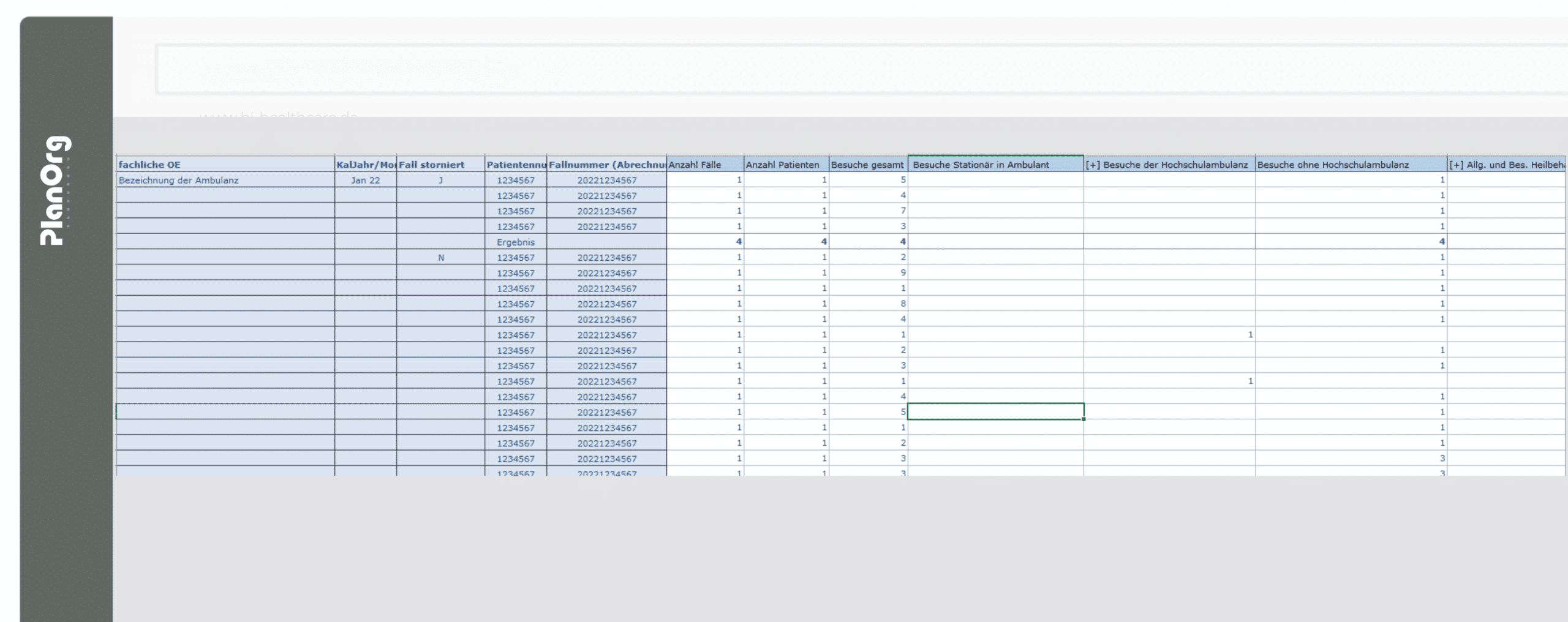This screenshot has width=1568, height=622.
Task: Select the 'Besuche Stationär in Ambulant' header
Action: tap(995, 164)
